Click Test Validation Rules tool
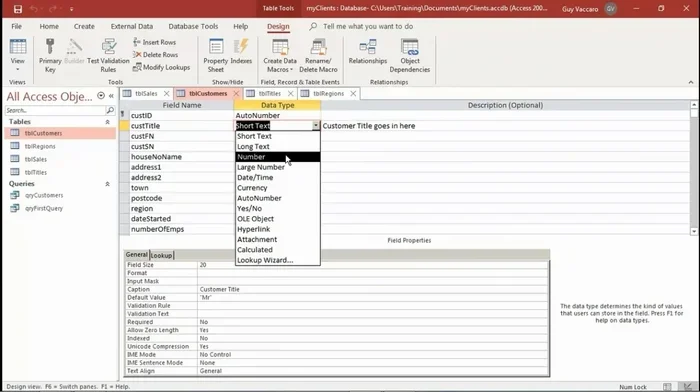 click(108, 55)
